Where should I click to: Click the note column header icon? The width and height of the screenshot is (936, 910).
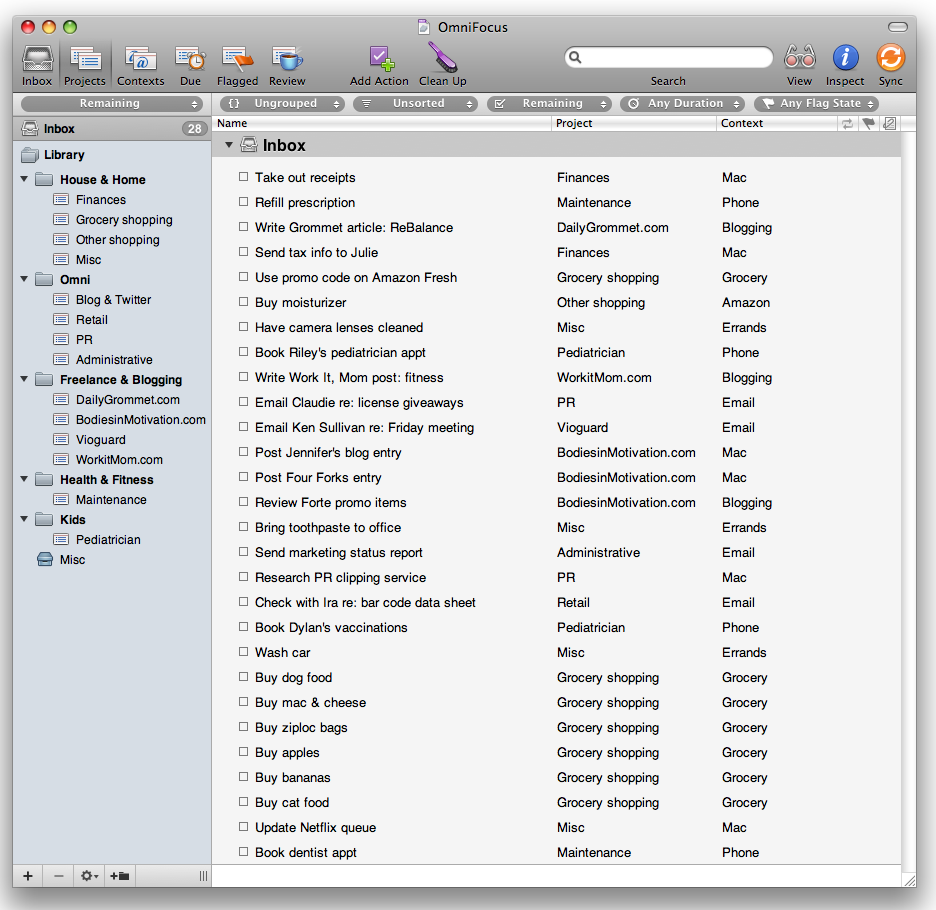pyautogui.click(x=889, y=124)
